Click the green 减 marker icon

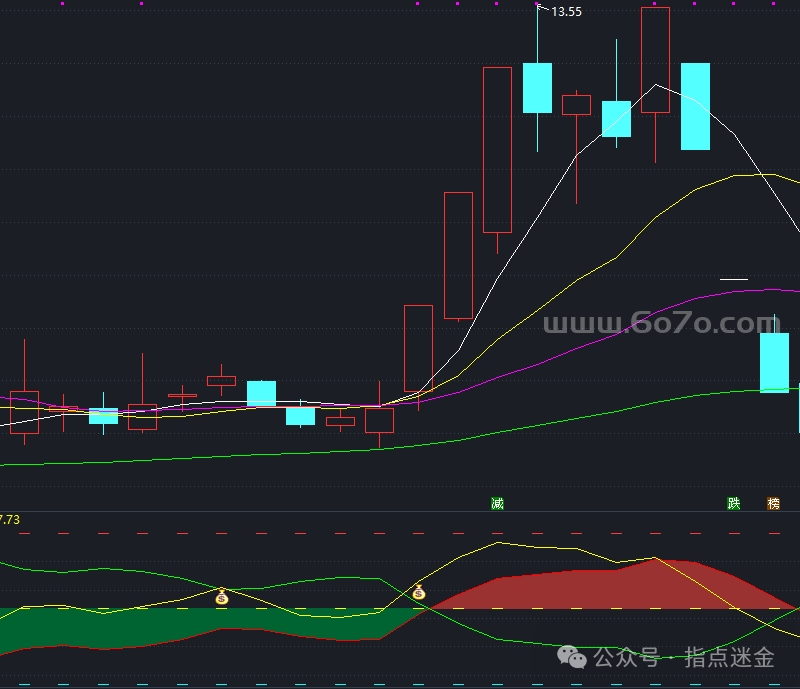[x=497, y=503]
